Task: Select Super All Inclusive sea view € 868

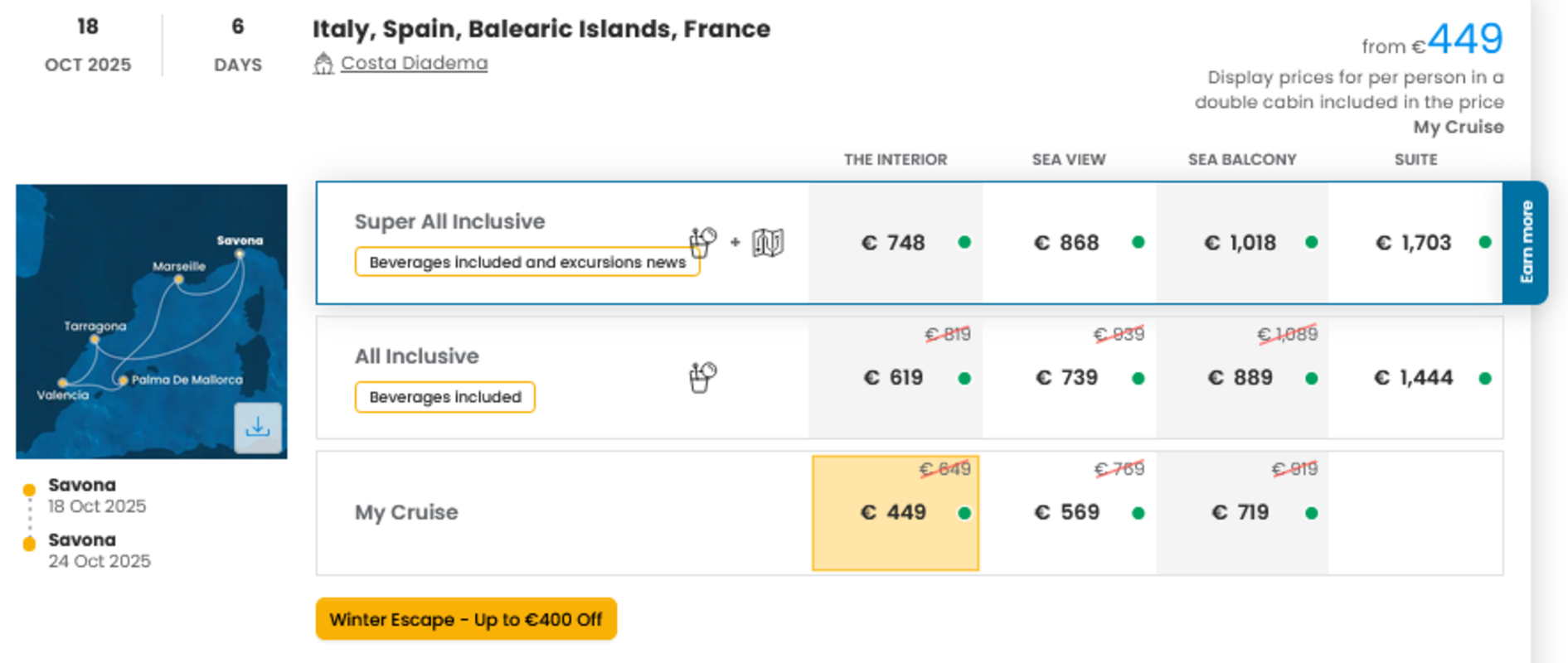Action: point(1070,243)
